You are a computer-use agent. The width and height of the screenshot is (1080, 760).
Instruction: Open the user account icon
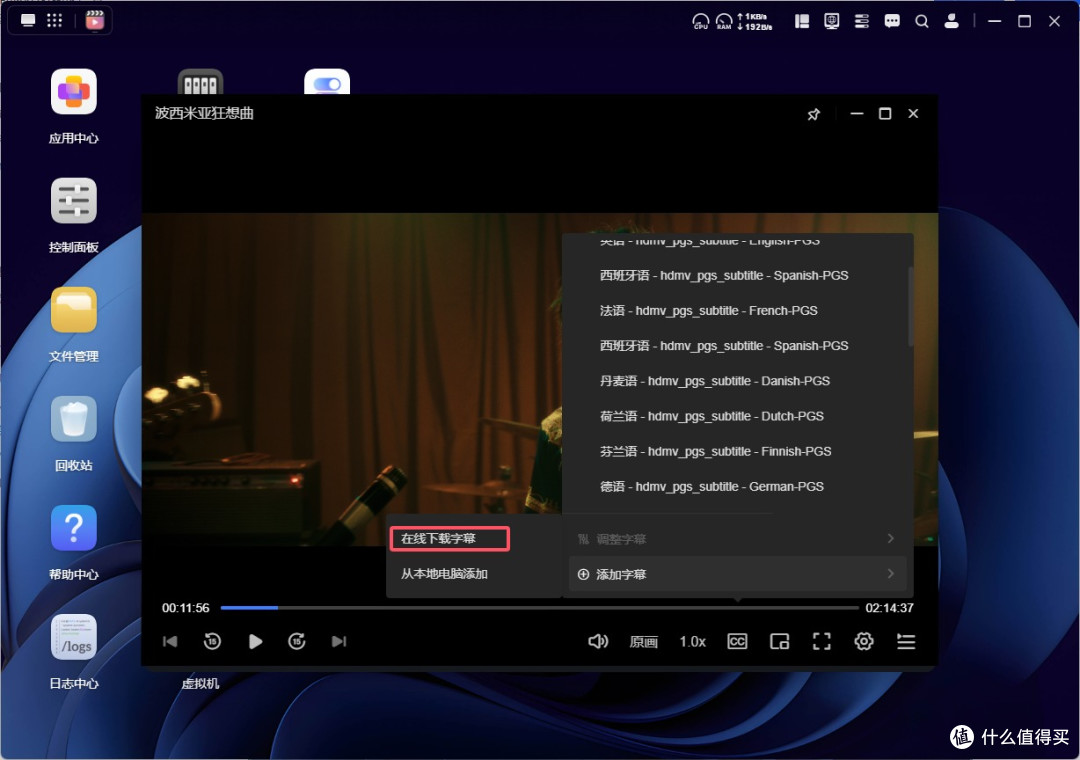click(951, 21)
